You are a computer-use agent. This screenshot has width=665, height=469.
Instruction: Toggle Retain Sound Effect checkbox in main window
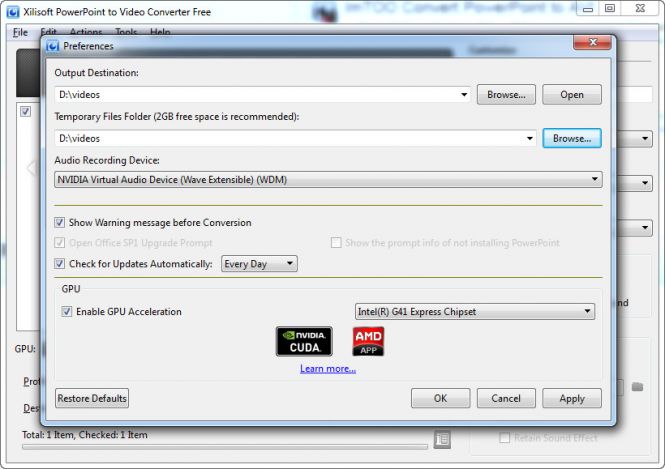[x=505, y=438]
